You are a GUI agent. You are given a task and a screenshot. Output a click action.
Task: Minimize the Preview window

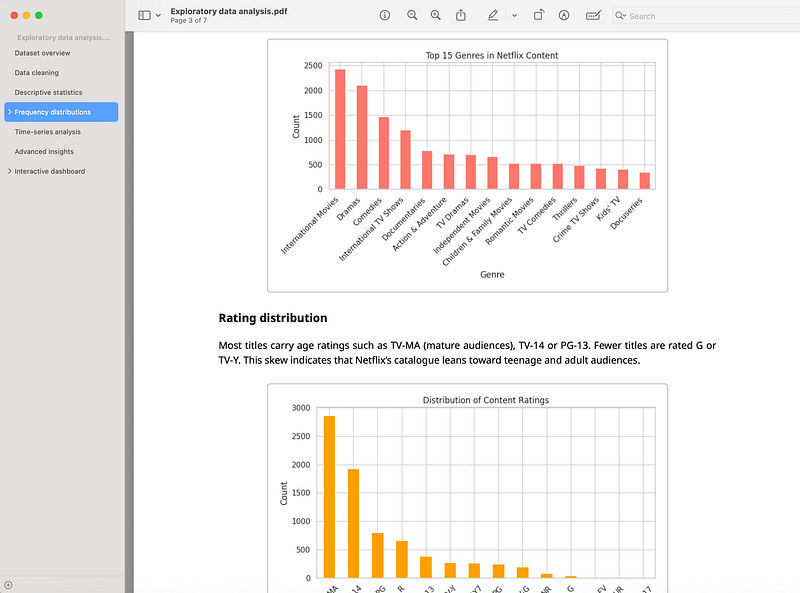[27, 15]
